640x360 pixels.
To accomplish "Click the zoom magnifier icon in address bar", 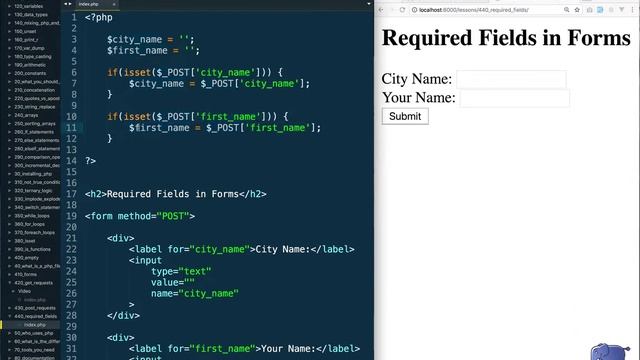I will point(567,10).
